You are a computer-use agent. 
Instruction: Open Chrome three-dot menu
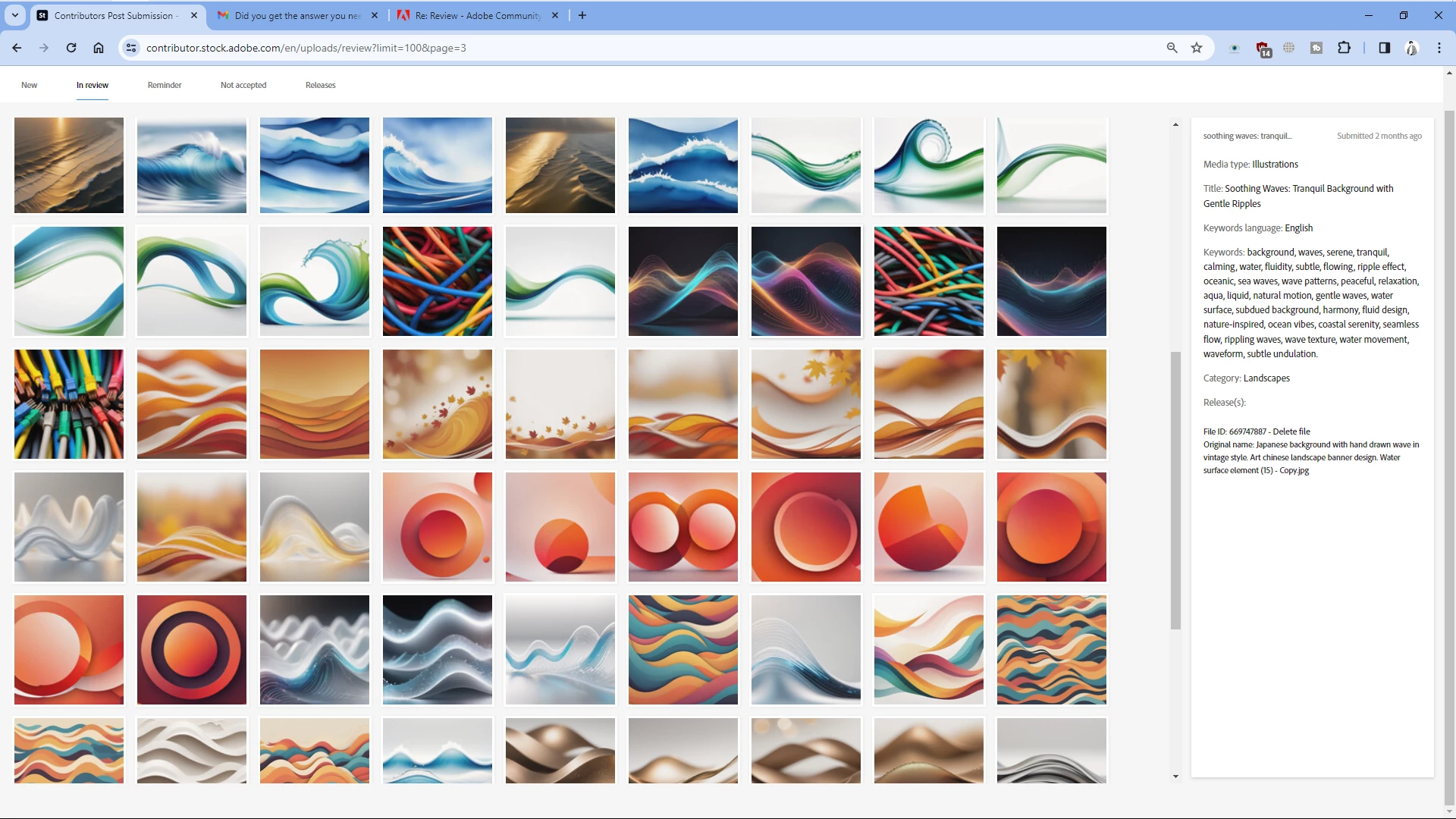click(1439, 48)
